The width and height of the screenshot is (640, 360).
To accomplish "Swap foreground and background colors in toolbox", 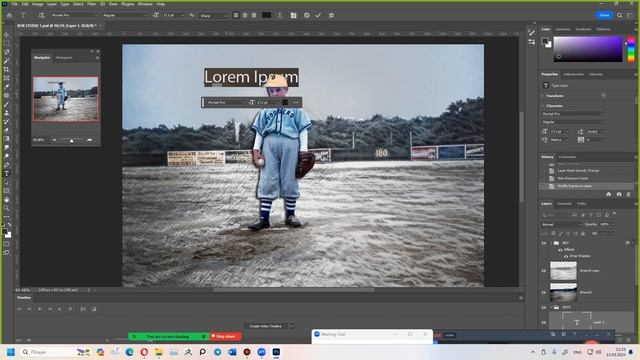I will [9, 225].
